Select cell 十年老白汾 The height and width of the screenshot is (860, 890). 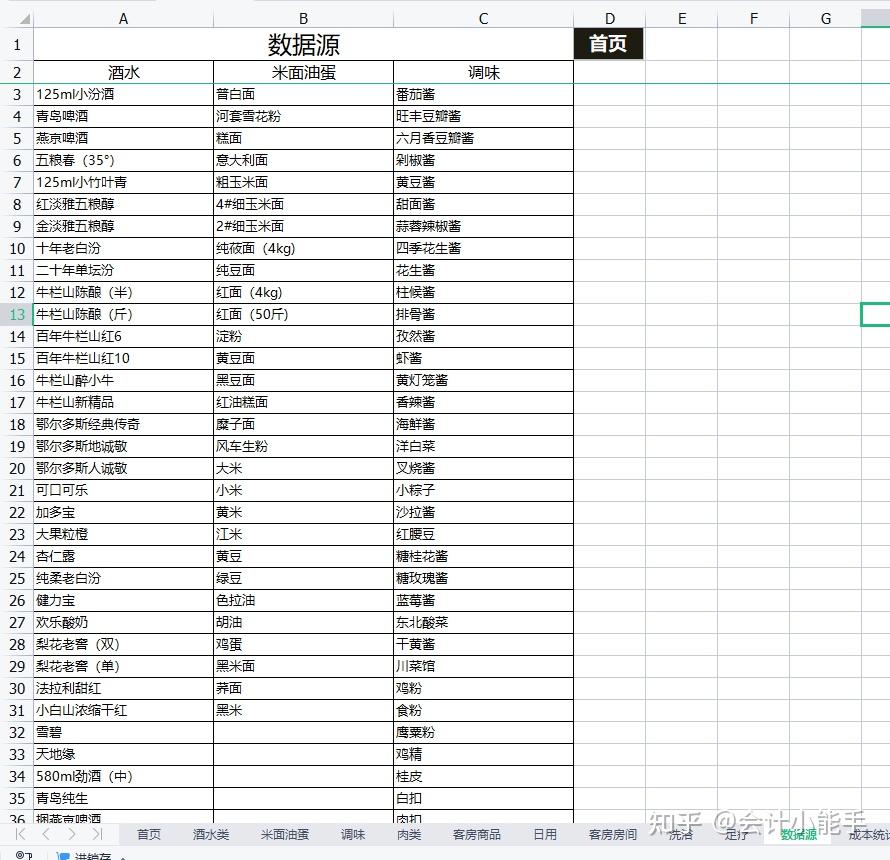click(x=123, y=249)
